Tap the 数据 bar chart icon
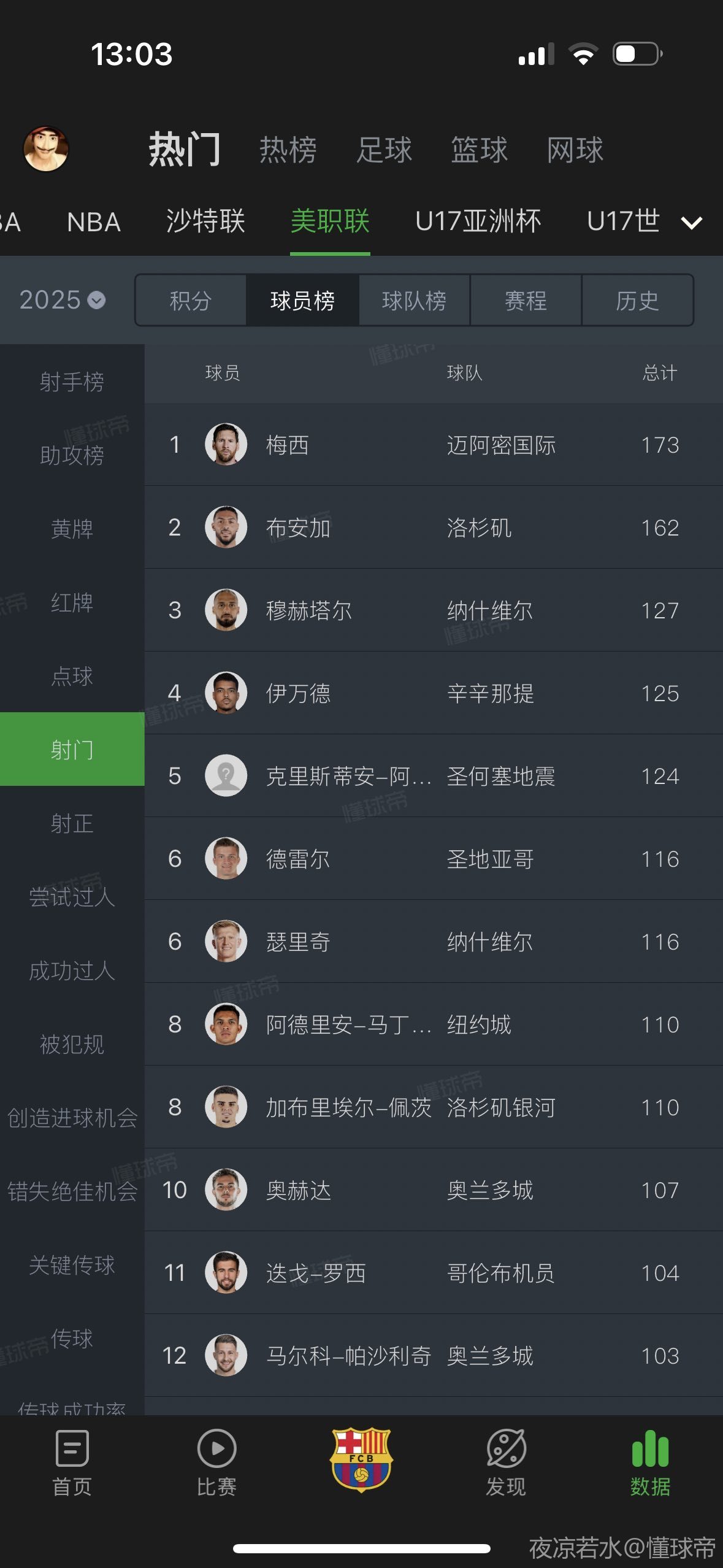Image resolution: width=723 pixels, height=1568 pixels. 650,1449
